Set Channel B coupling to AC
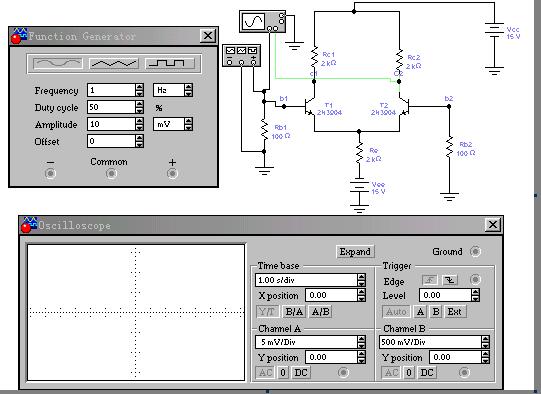541x394 pixels. 391,373
